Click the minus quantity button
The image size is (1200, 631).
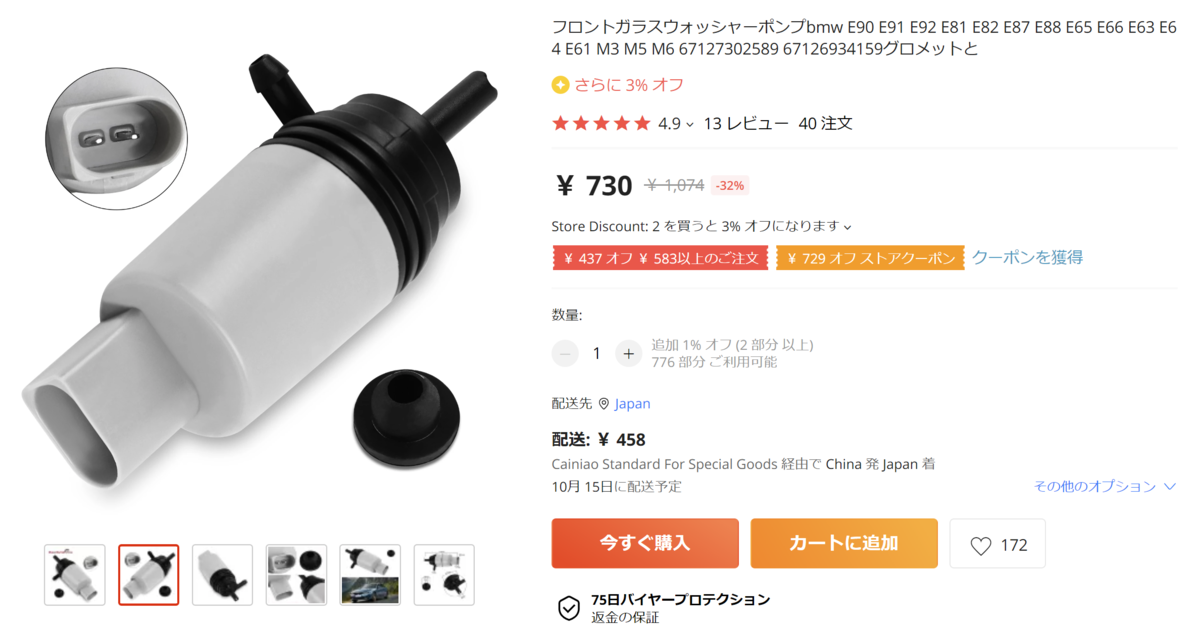pyautogui.click(x=565, y=353)
